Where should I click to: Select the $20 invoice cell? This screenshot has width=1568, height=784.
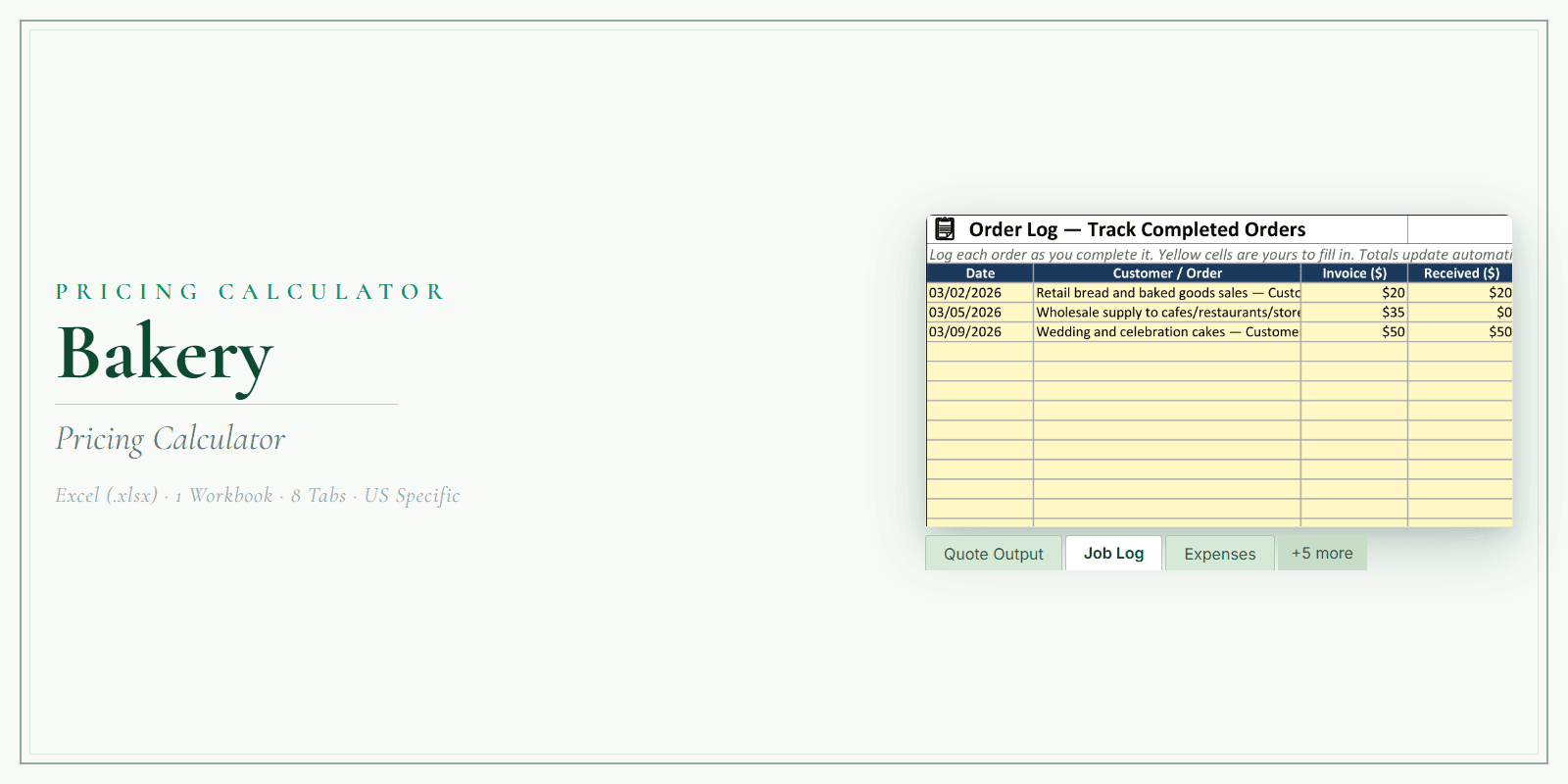click(1354, 293)
